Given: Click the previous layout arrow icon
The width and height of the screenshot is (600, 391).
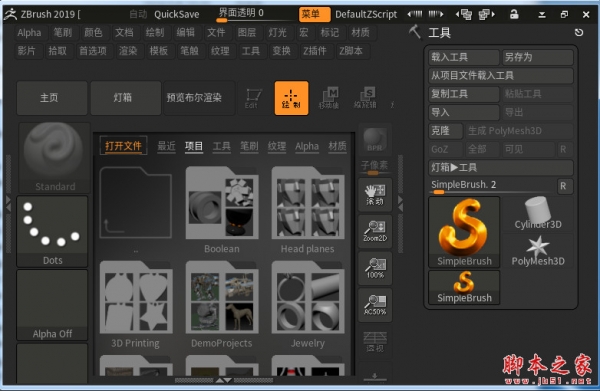Looking at the screenshot, I should 415,14.
